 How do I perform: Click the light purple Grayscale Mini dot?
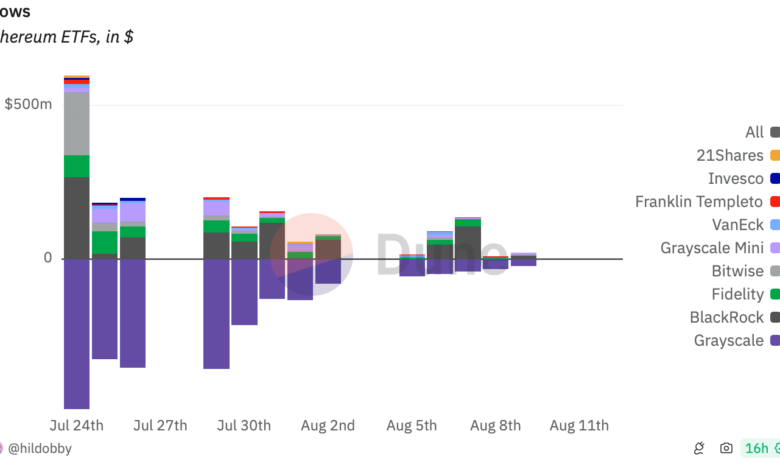point(775,248)
